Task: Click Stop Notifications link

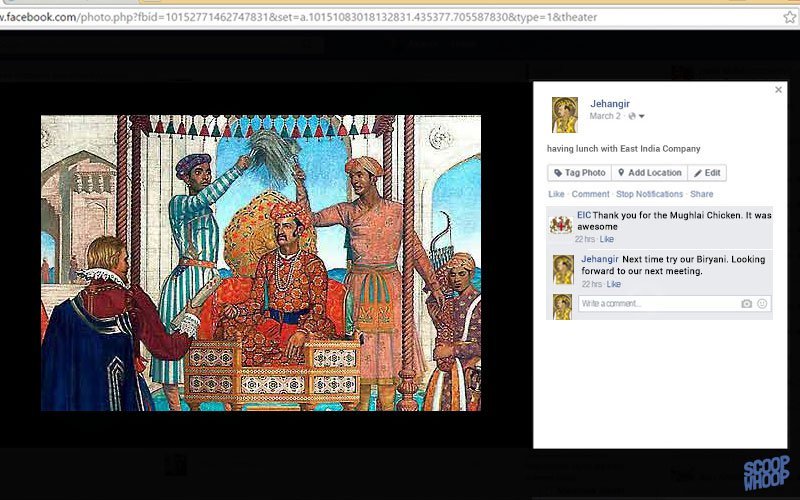Action: click(x=649, y=194)
